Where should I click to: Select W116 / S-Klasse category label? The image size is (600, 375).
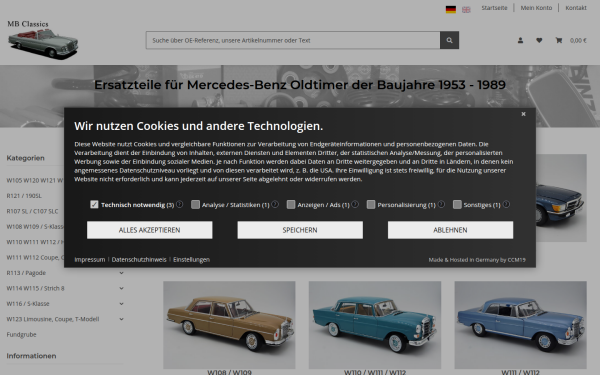click(28, 304)
